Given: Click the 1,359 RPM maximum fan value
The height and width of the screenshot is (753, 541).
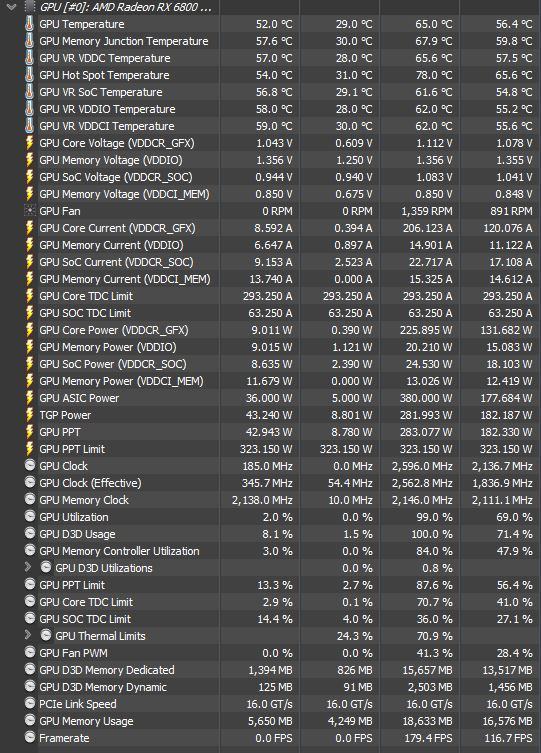Looking at the screenshot, I should (427, 211).
